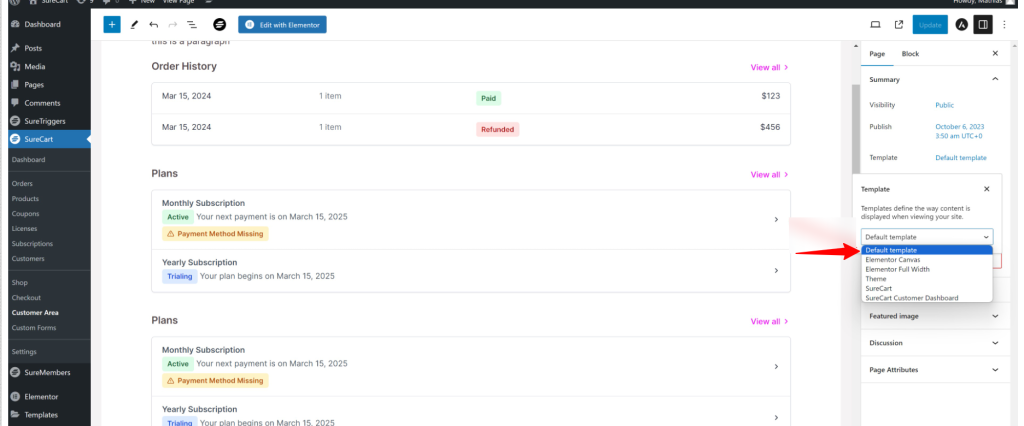Click the View Page external link icon
Screen dimensions: 1024x426
pyautogui.click(x=898, y=24)
